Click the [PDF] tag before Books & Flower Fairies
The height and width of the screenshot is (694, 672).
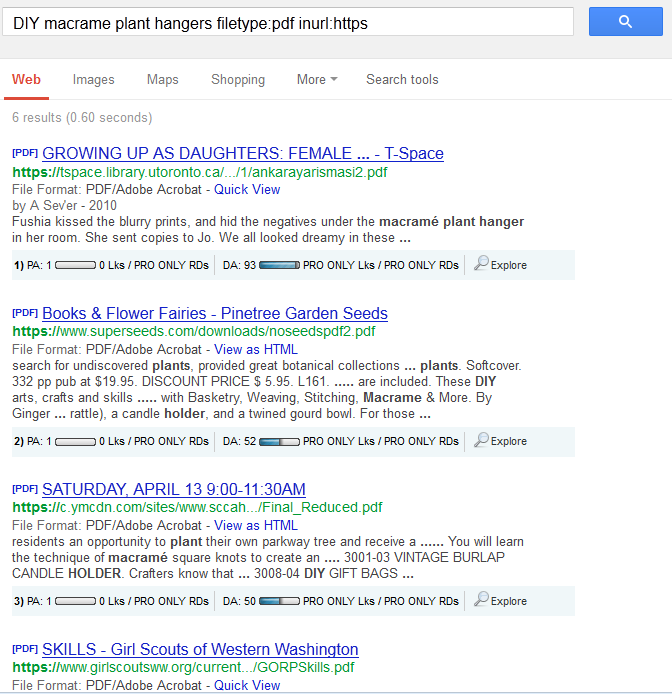25,313
